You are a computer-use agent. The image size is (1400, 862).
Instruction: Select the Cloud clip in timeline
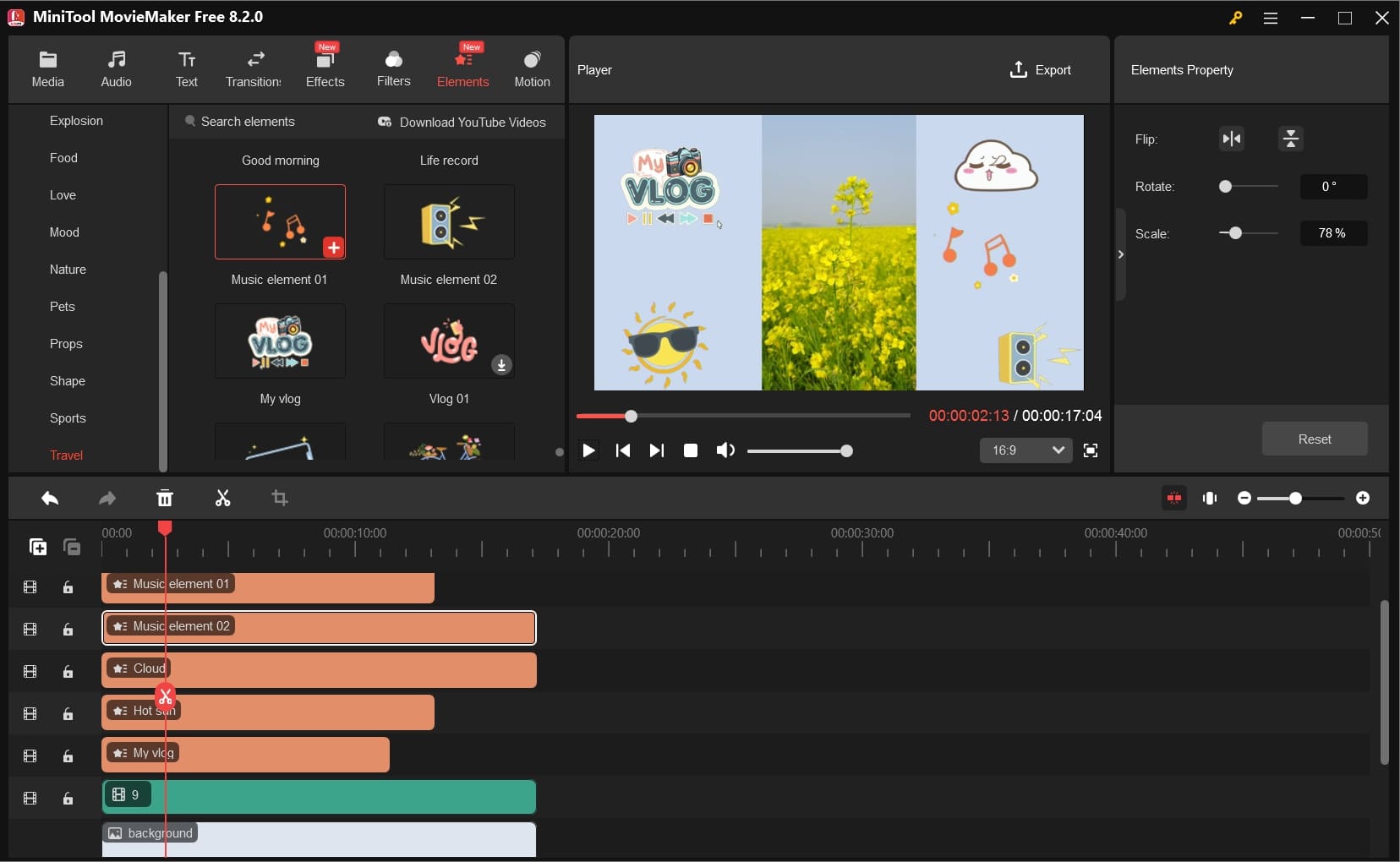[x=320, y=670]
